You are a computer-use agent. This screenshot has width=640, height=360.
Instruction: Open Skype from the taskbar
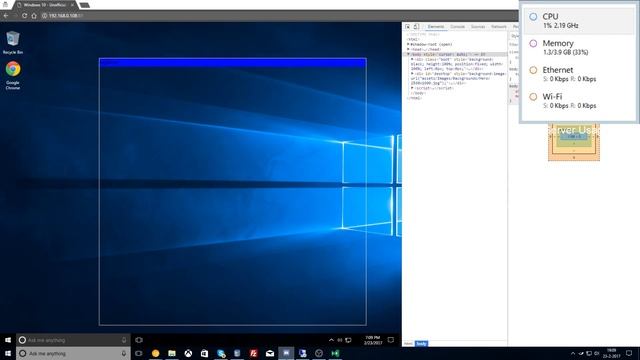[x=221, y=353]
